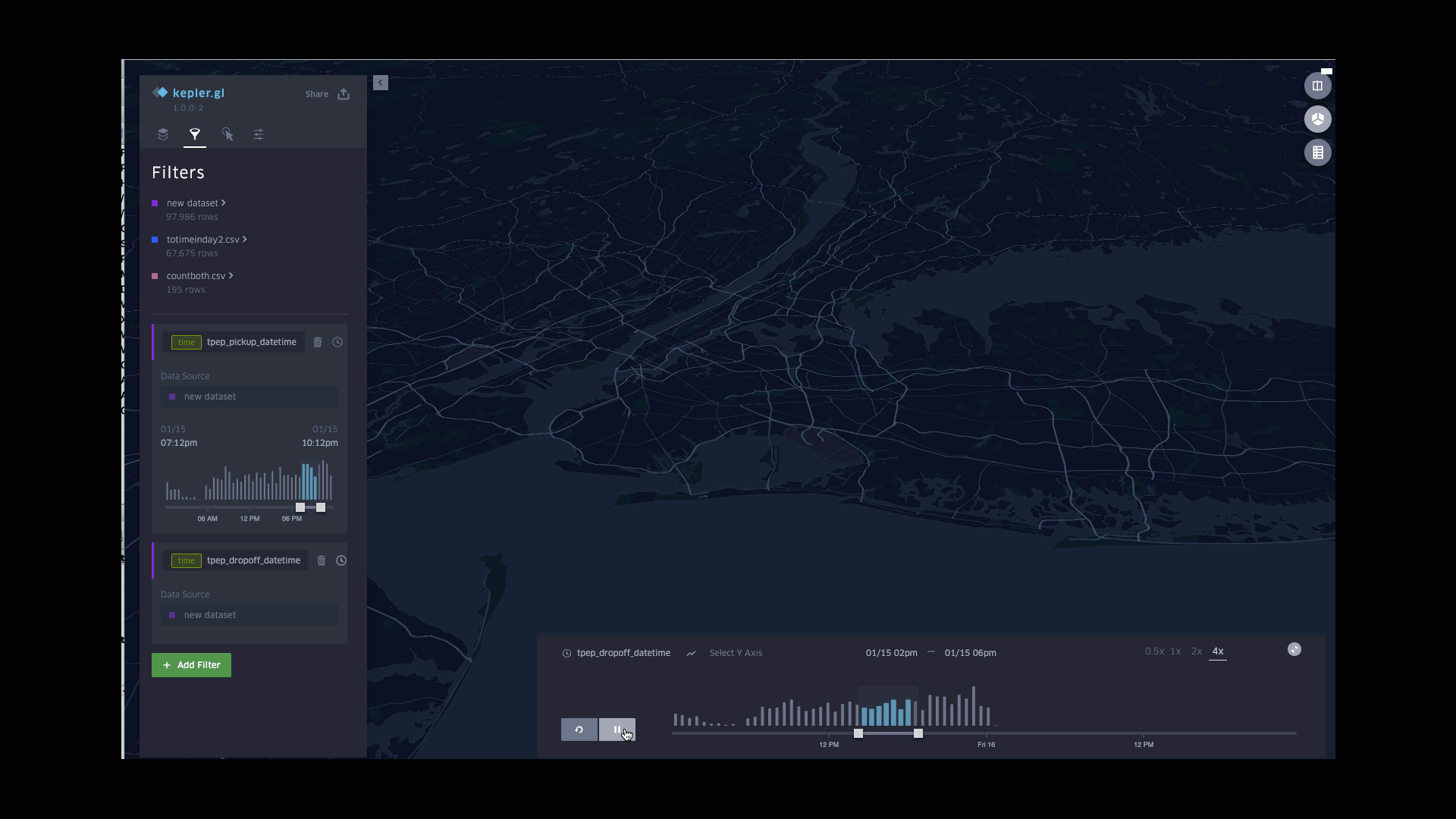Open the Base map settings tab icon

point(259,134)
